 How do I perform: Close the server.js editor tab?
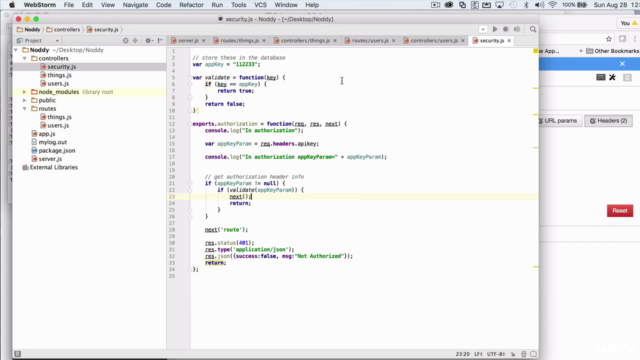[x=204, y=41]
